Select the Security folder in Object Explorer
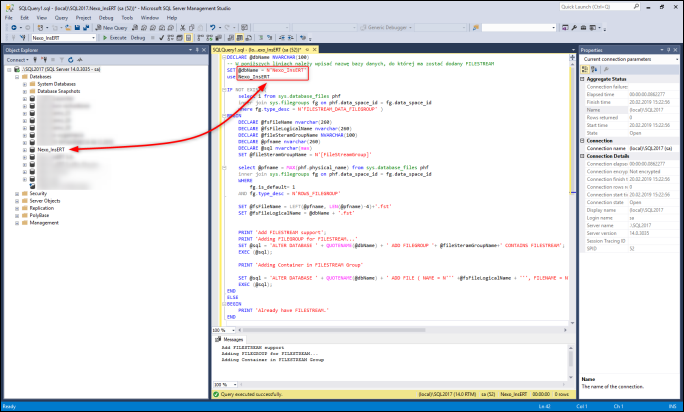 tap(38, 194)
